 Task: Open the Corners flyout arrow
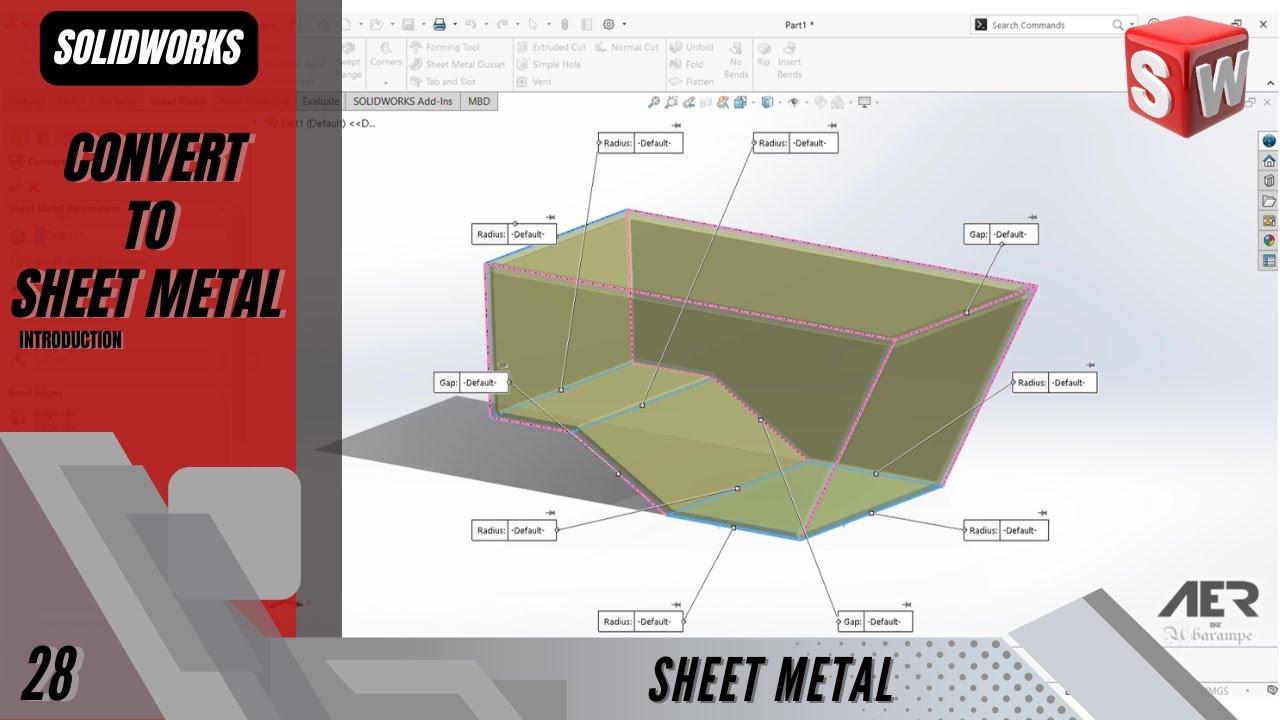point(386,81)
